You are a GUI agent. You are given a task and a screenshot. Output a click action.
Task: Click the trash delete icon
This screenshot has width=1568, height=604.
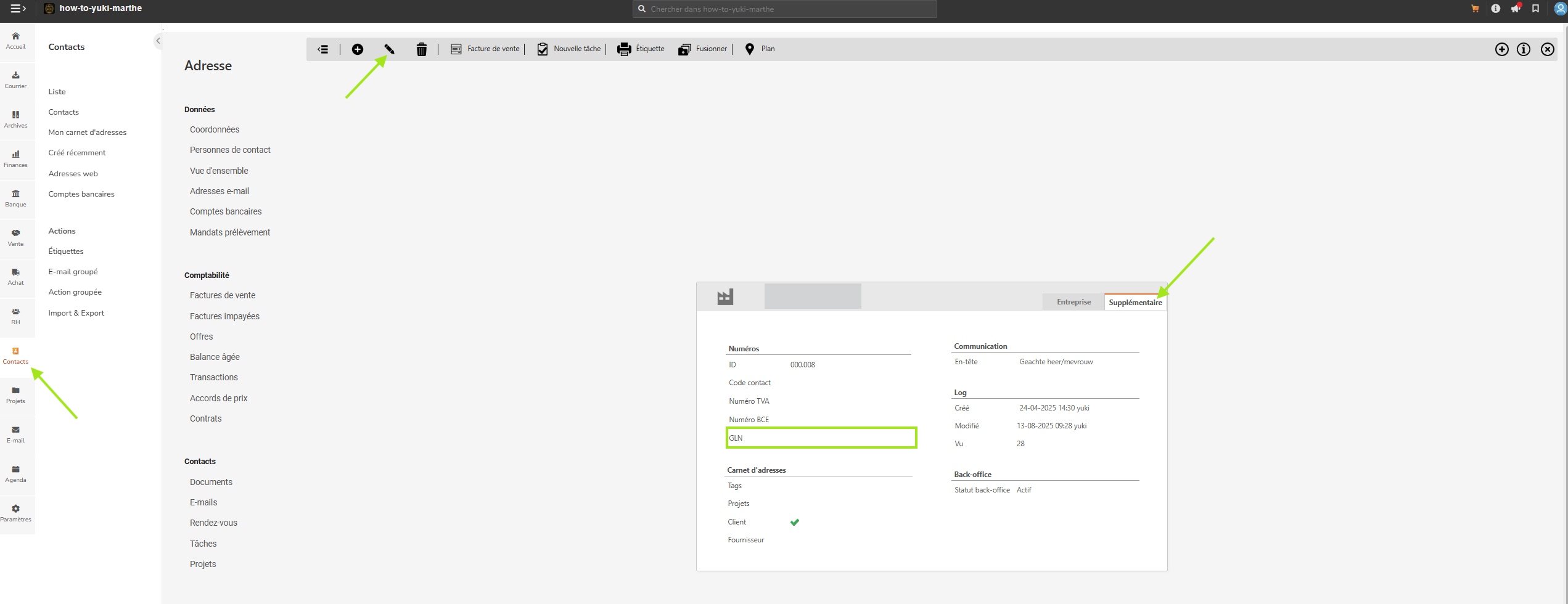click(422, 49)
